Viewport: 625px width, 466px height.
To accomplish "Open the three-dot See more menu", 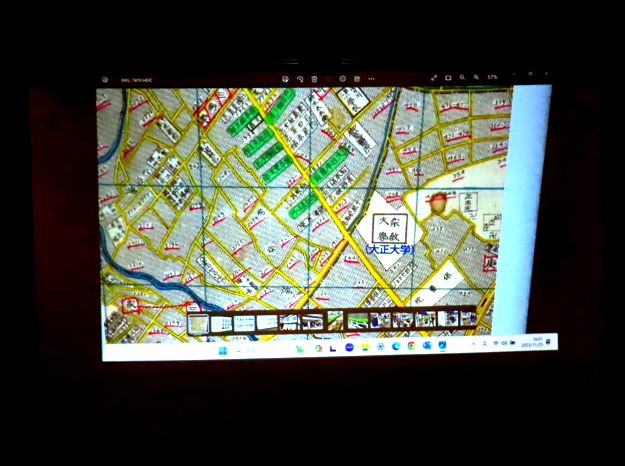I will pyautogui.click(x=371, y=79).
